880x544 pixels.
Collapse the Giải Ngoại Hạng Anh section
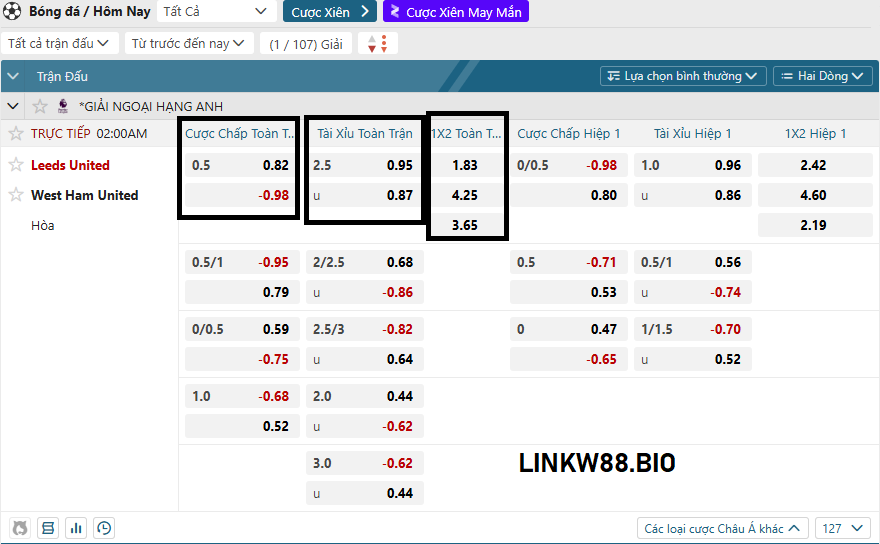click(13, 106)
